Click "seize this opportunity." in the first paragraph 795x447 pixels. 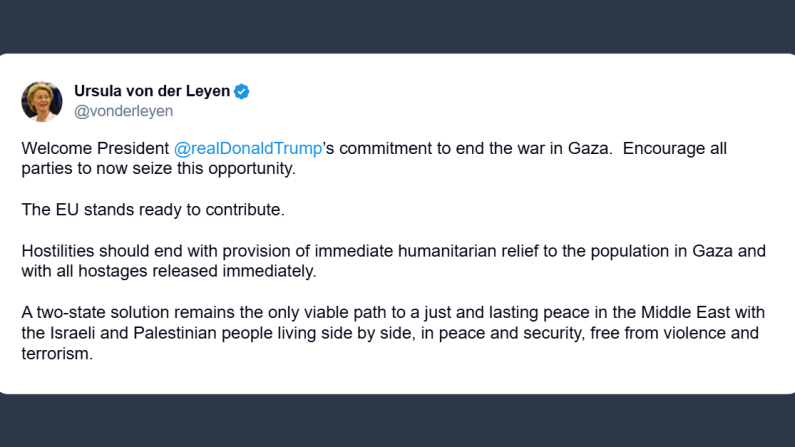pos(219,168)
